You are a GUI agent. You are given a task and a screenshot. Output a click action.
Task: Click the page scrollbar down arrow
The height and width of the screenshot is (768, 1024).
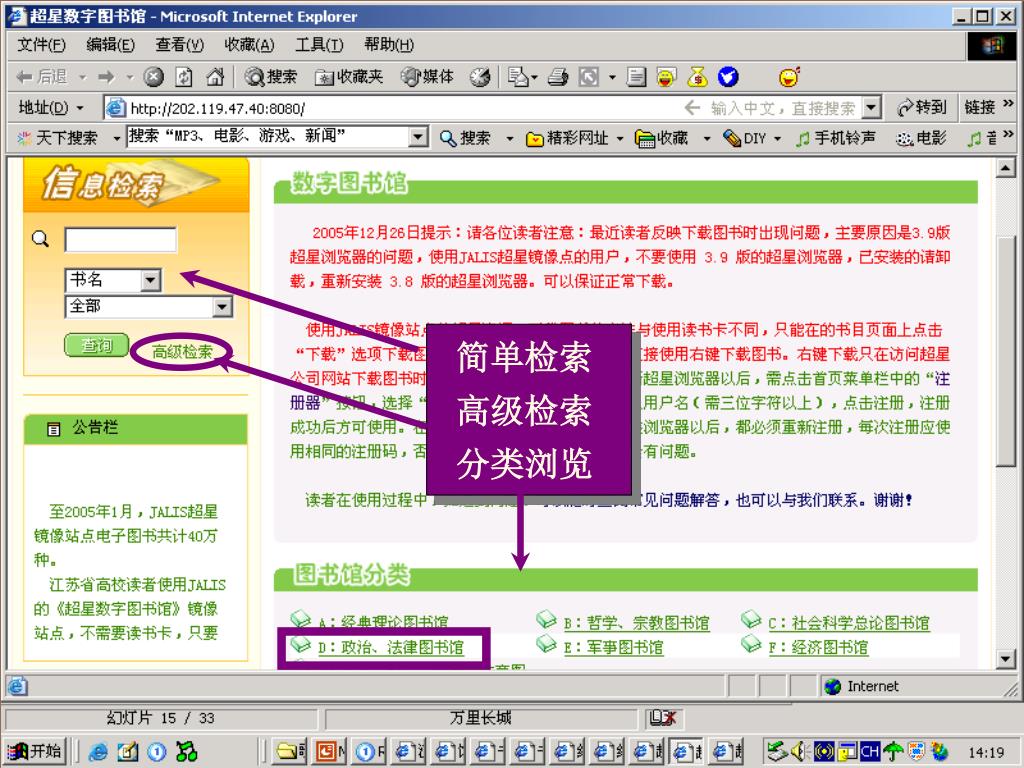1006,658
